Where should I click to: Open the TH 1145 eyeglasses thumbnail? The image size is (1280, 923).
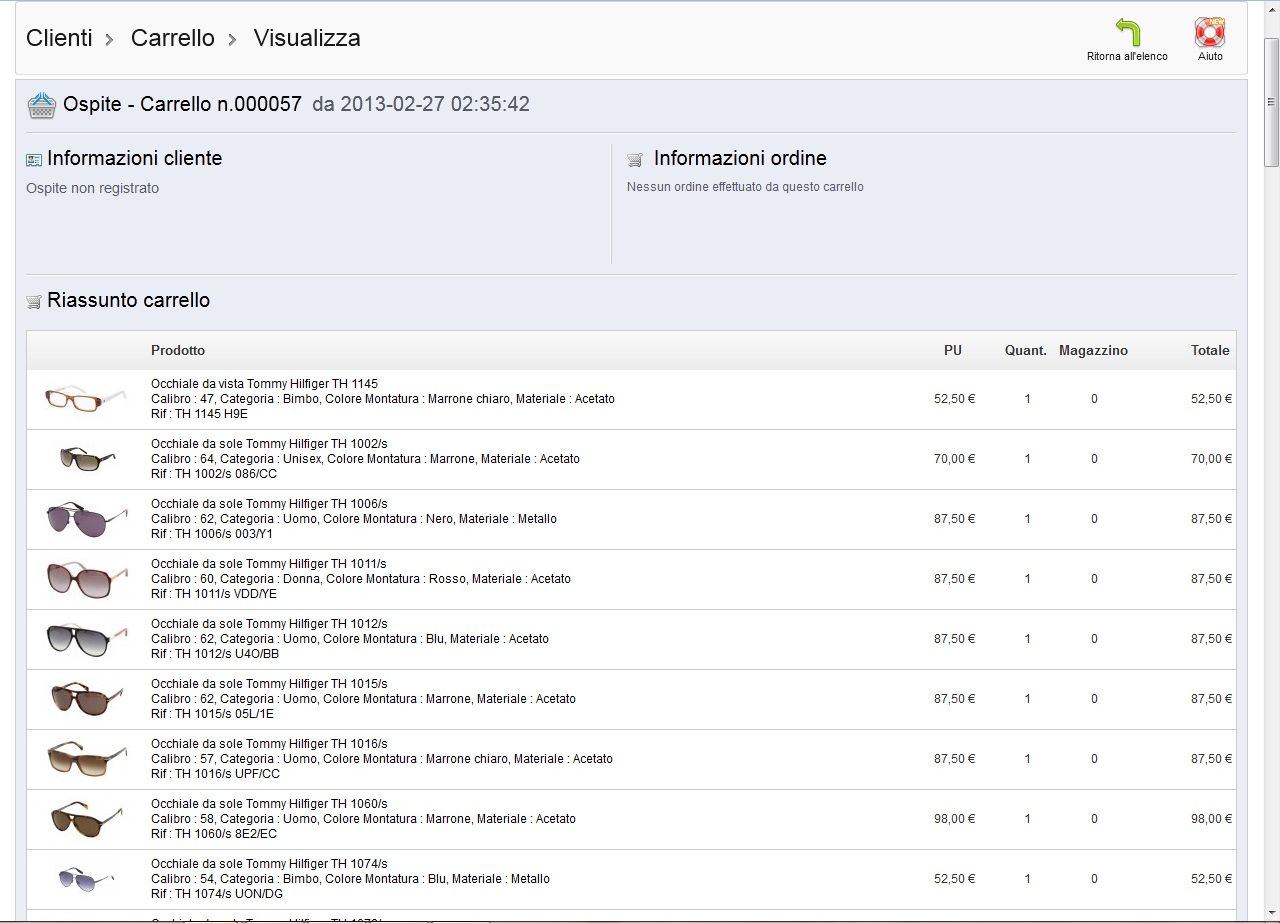[x=86, y=399]
